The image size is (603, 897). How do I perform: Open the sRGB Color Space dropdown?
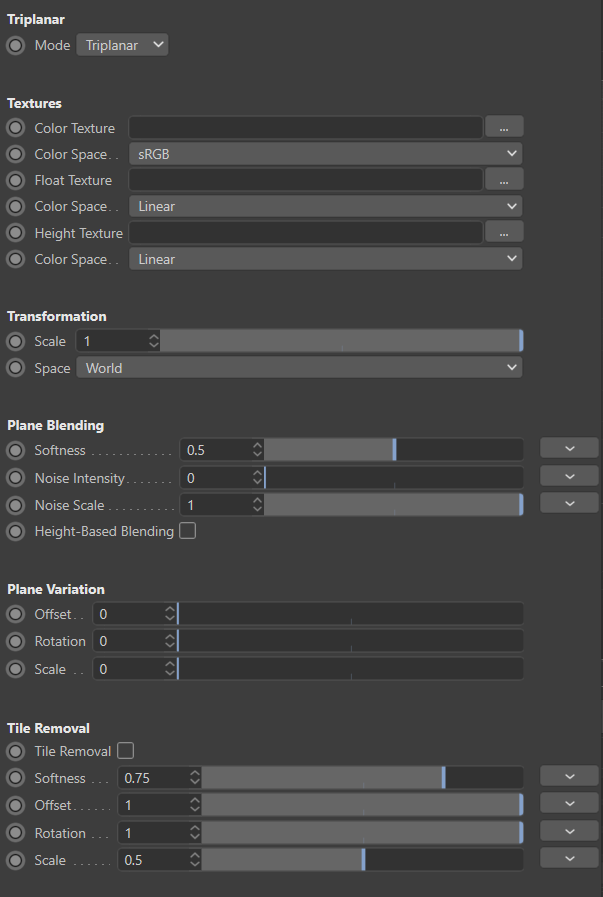pyautogui.click(x=326, y=154)
